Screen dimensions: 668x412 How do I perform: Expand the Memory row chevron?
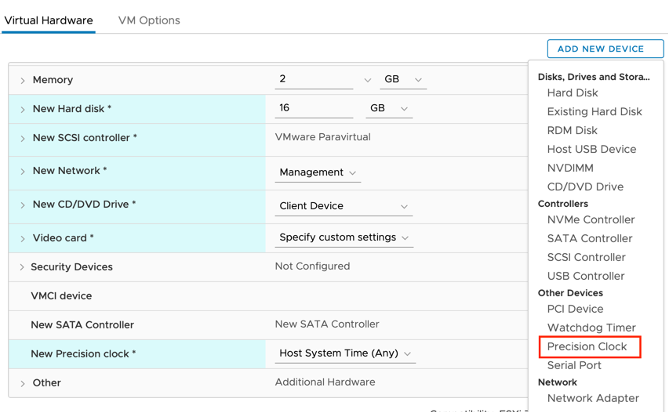[23, 80]
